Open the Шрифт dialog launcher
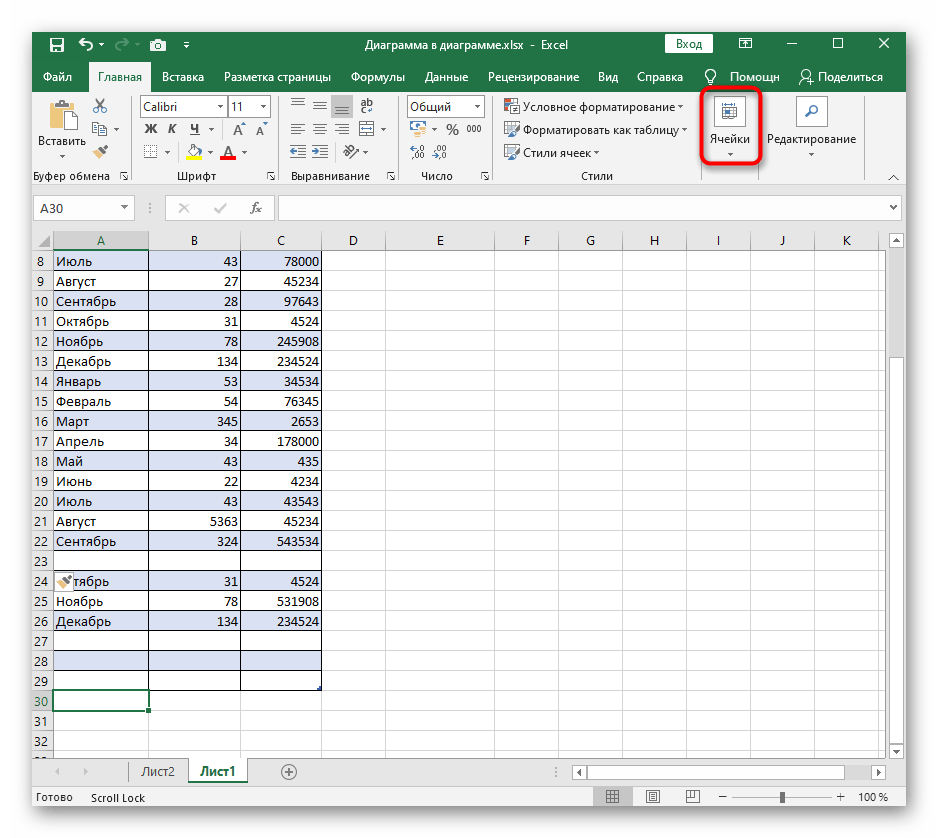The width and height of the screenshot is (938, 838). 270,176
